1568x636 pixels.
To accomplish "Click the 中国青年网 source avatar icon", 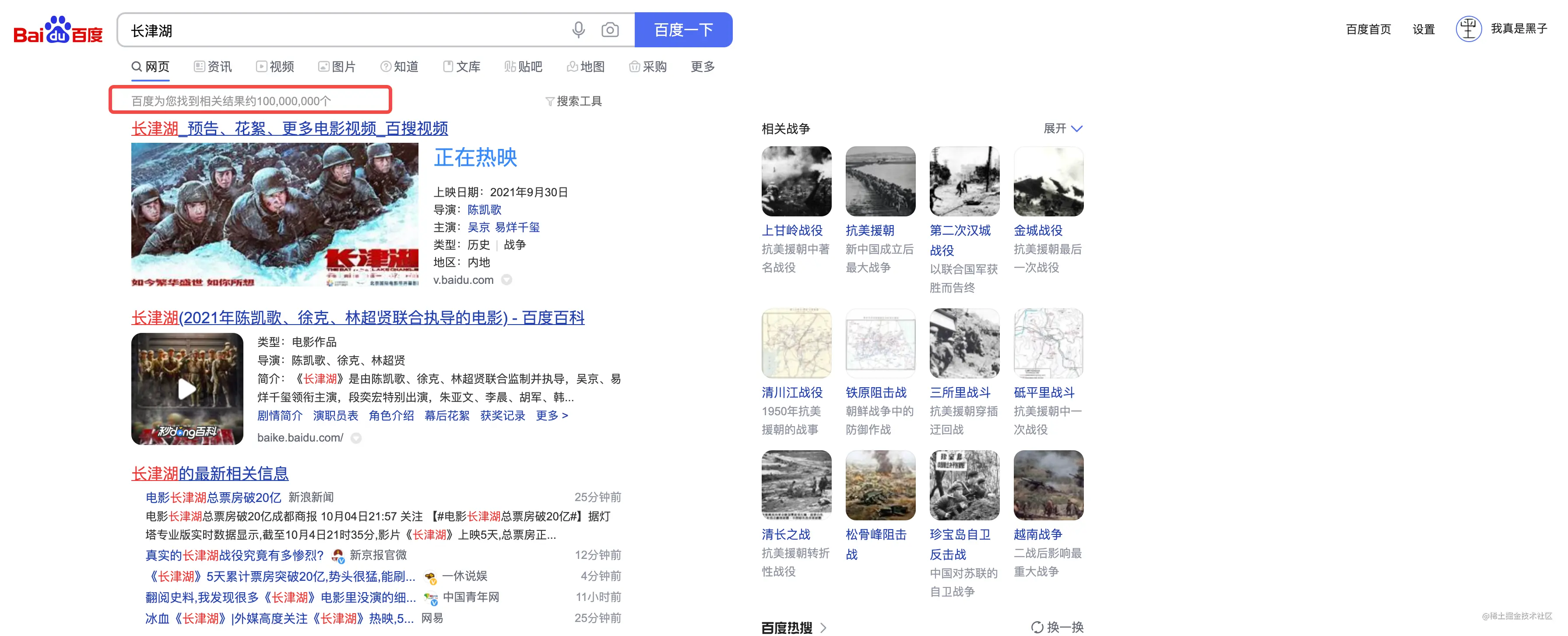I will coord(431,597).
